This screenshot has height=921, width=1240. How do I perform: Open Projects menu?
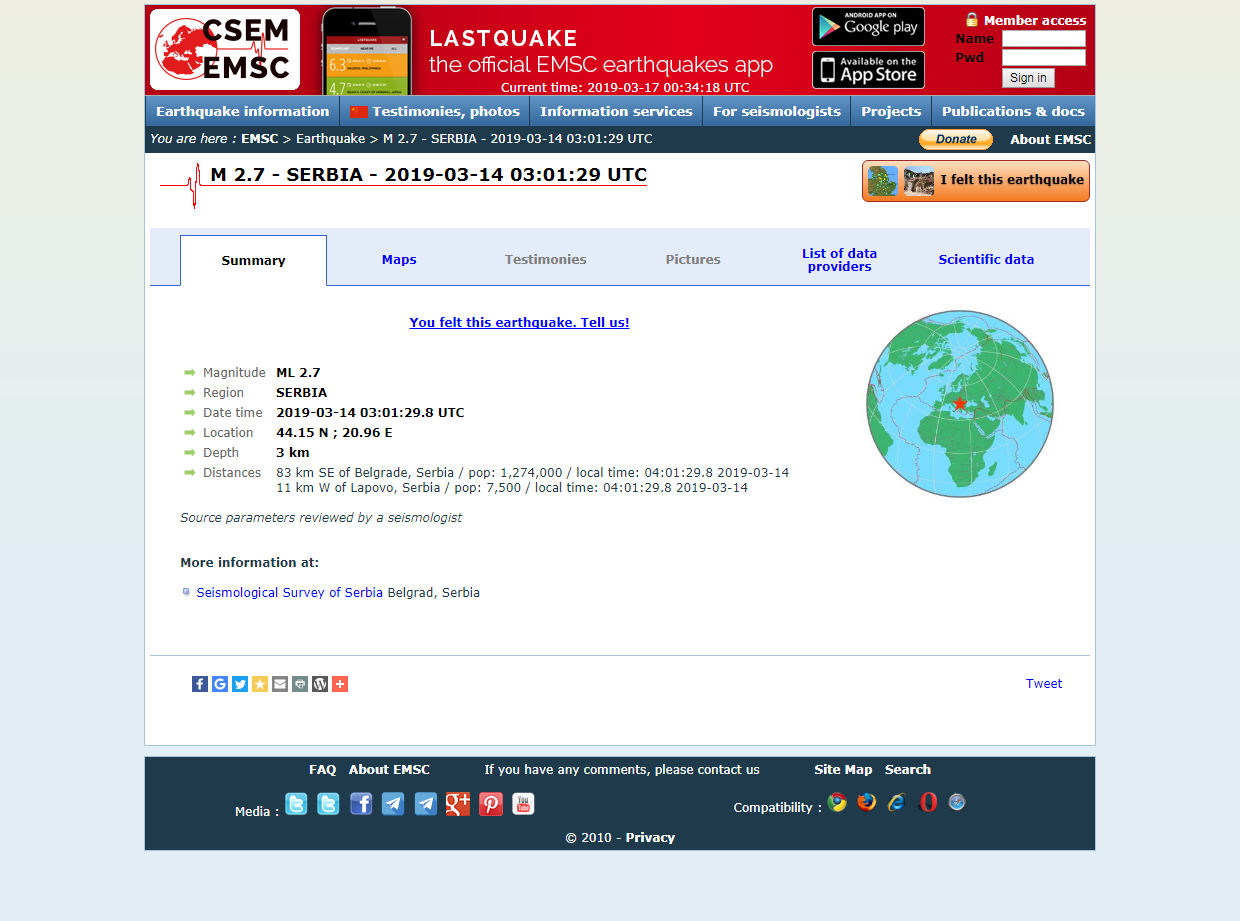coord(891,111)
